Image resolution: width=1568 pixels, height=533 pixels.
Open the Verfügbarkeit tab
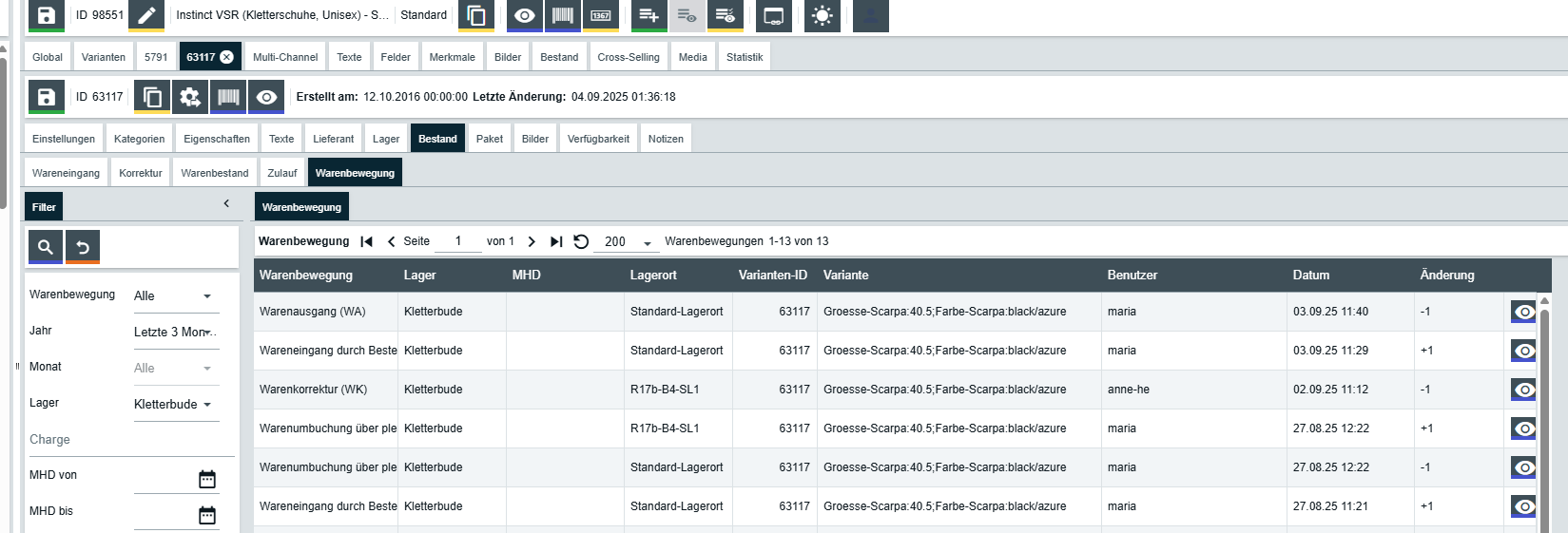tap(598, 139)
